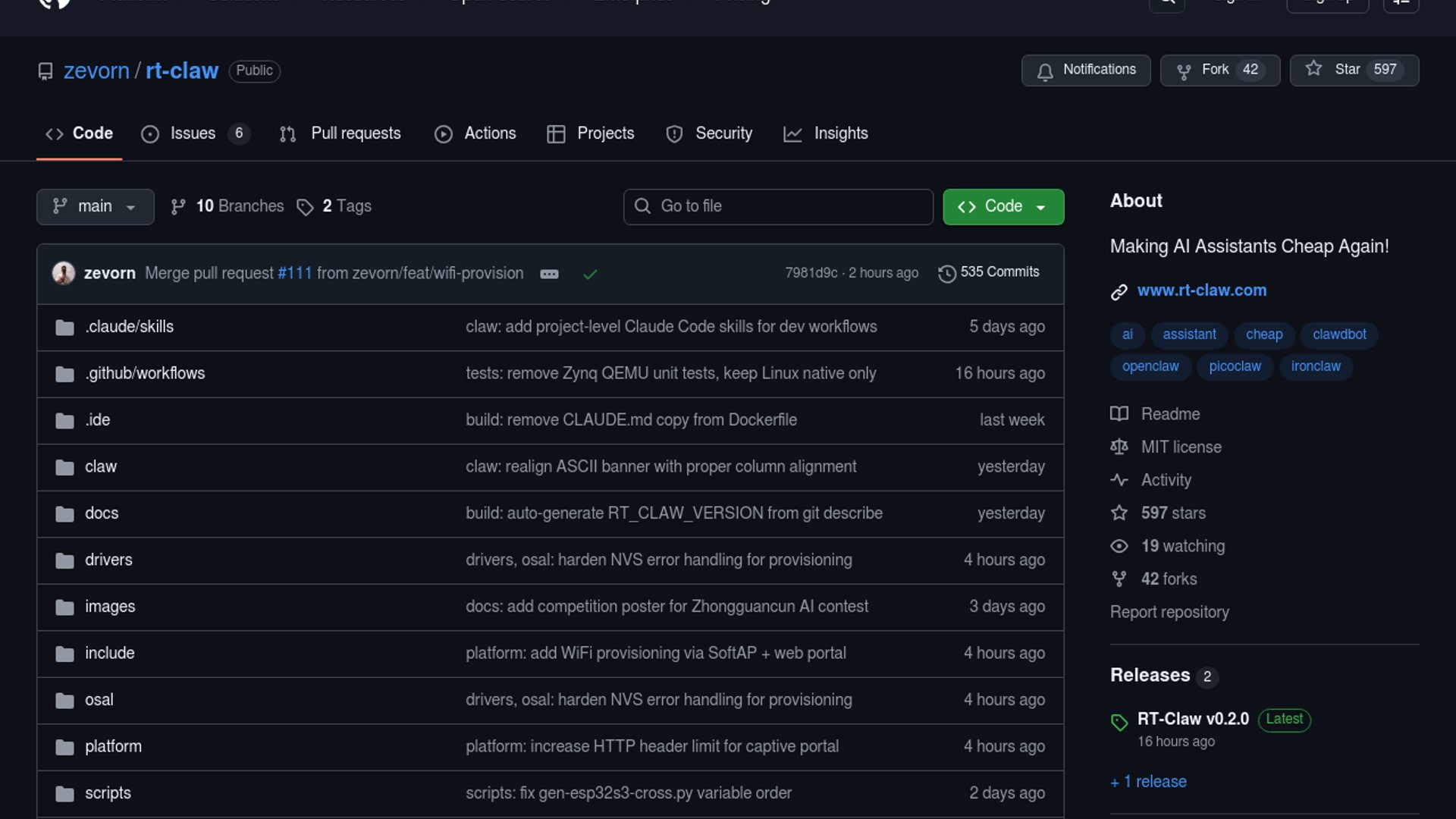The width and height of the screenshot is (1456, 819).
Task: Expand the green Code dropdown
Action: click(x=1003, y=206)
